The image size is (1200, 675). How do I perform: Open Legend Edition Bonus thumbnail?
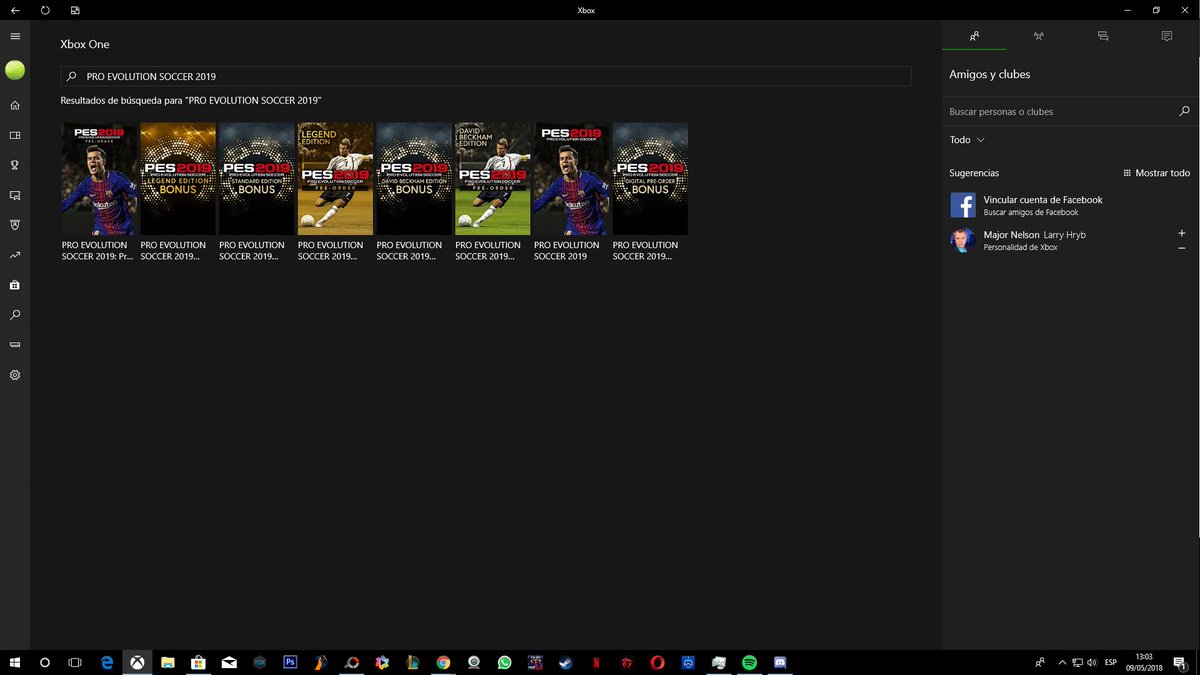pyautogui.click(x=178, y=179)
